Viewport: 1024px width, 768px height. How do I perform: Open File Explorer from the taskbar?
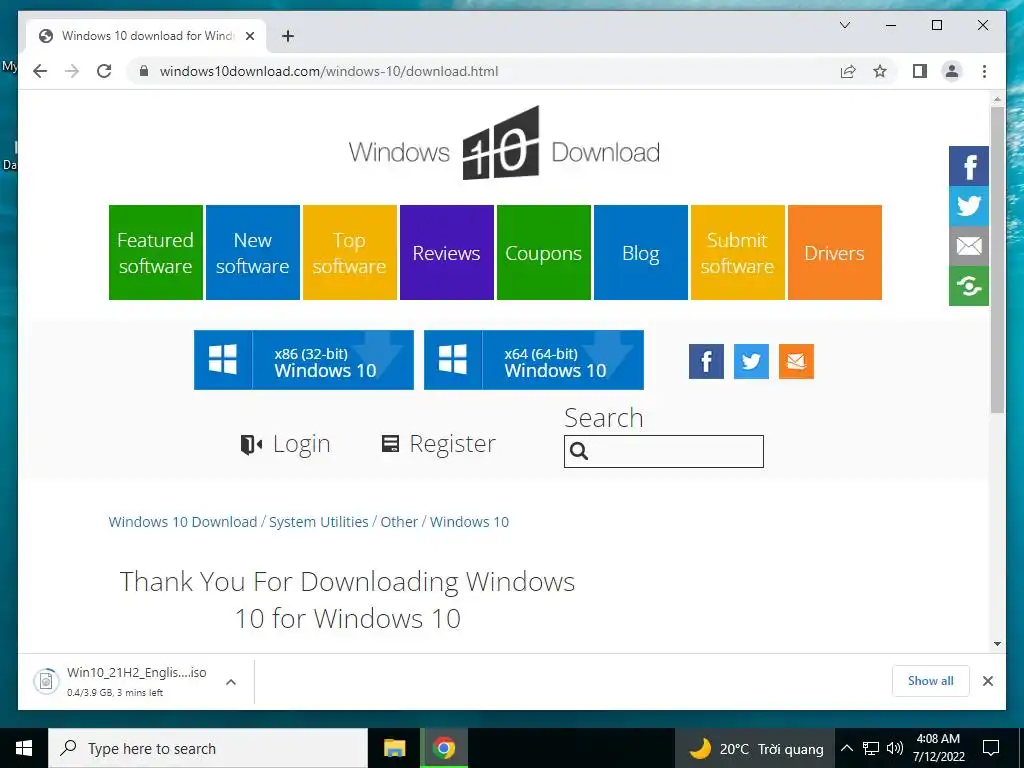coord(394,748)
